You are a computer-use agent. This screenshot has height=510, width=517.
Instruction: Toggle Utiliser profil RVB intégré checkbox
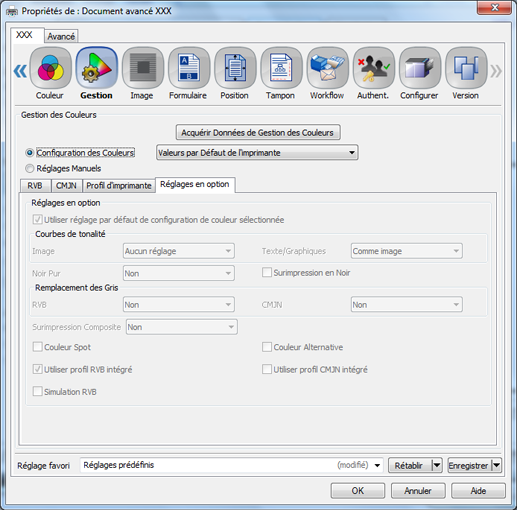[37, 369]
